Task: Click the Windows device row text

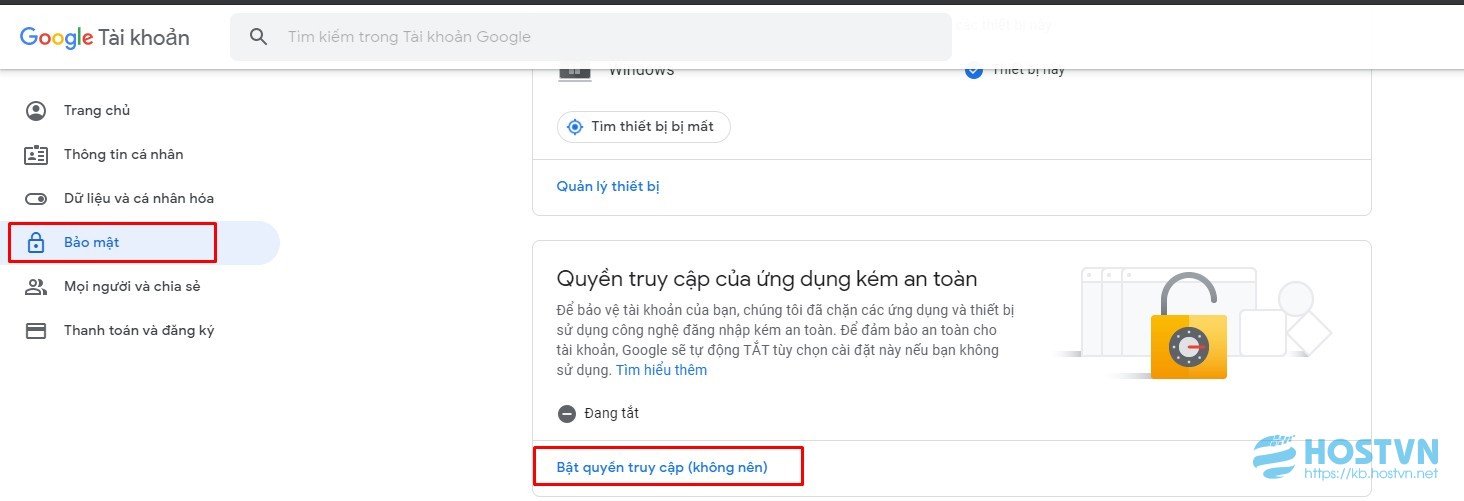Action: [x=641, y=71]
